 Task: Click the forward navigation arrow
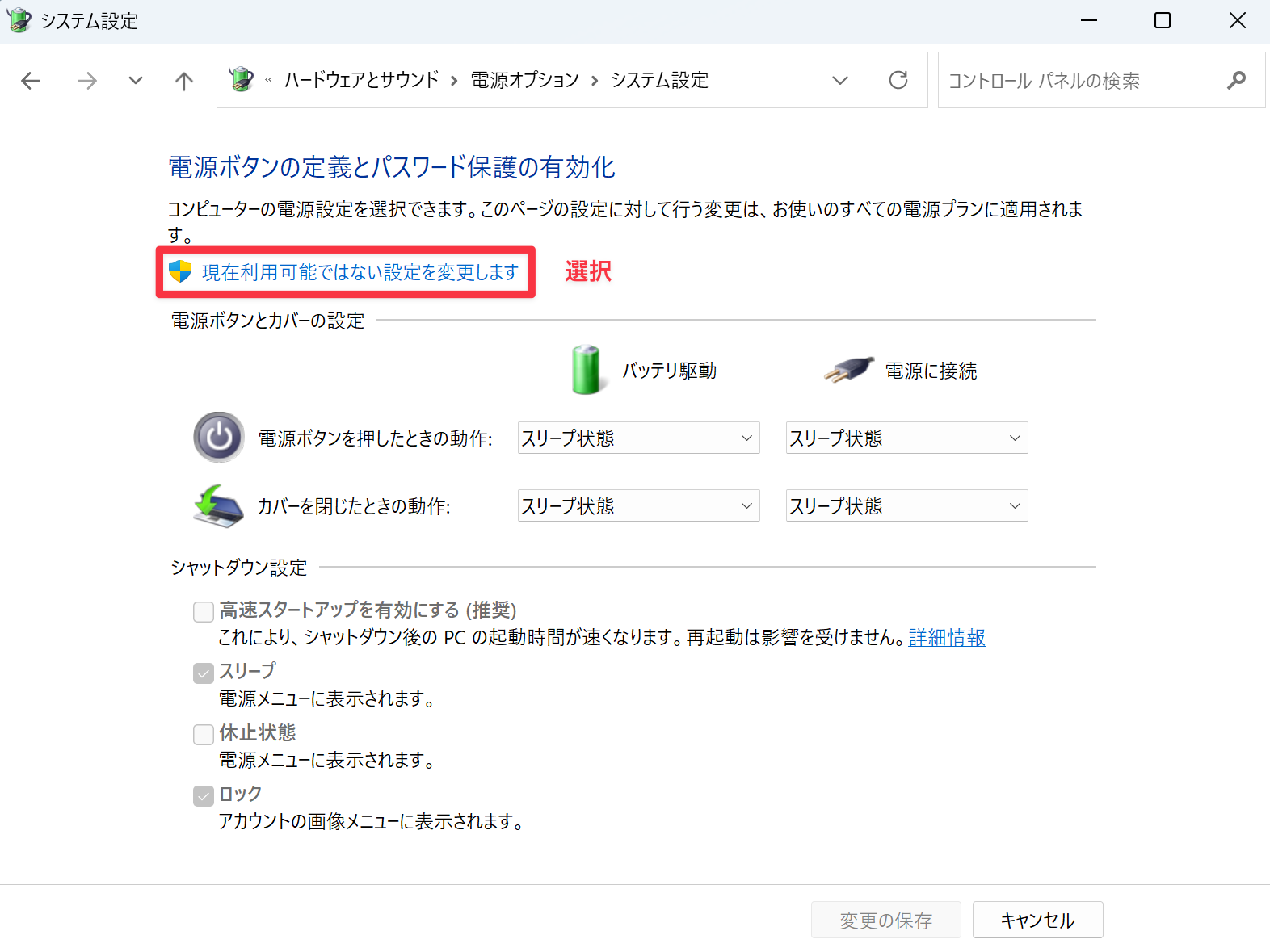click(86, 81)
